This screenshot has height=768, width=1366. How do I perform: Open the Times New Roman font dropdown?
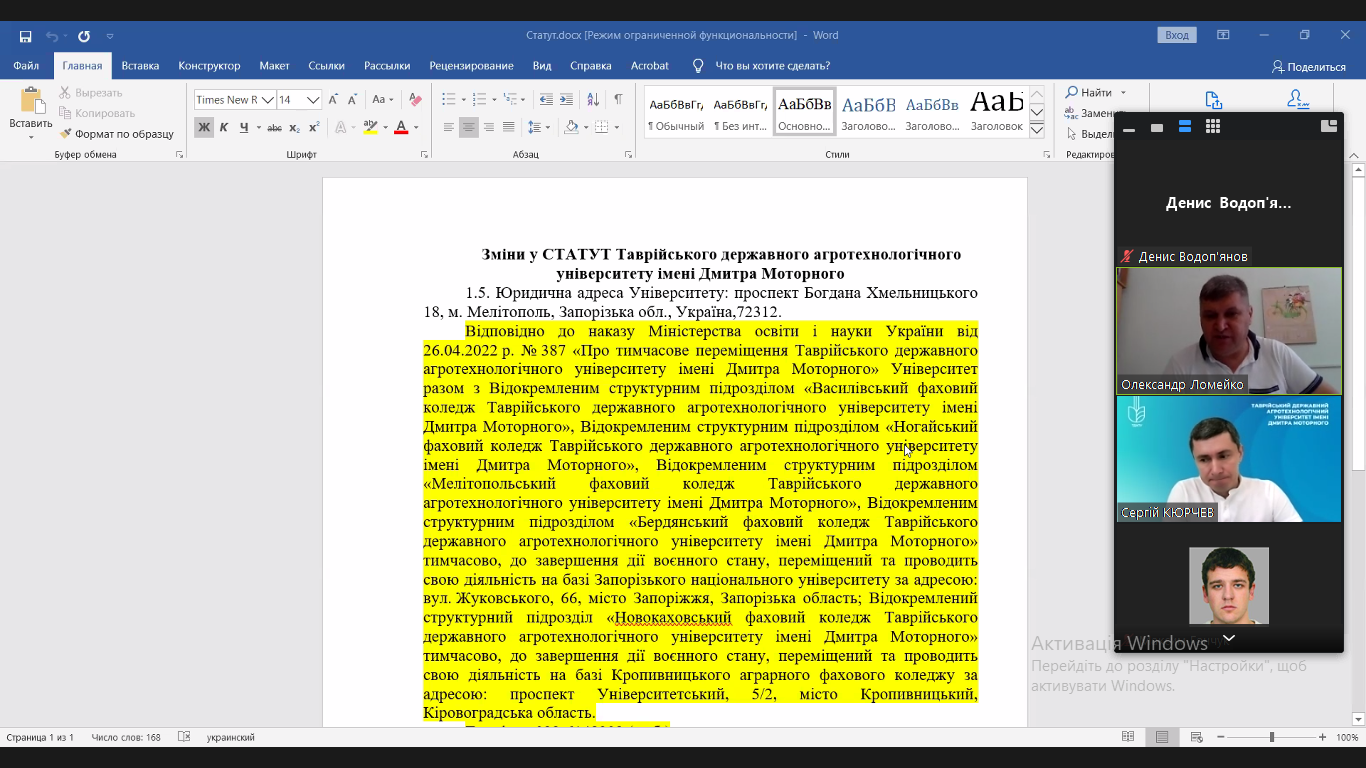[267, 100]
